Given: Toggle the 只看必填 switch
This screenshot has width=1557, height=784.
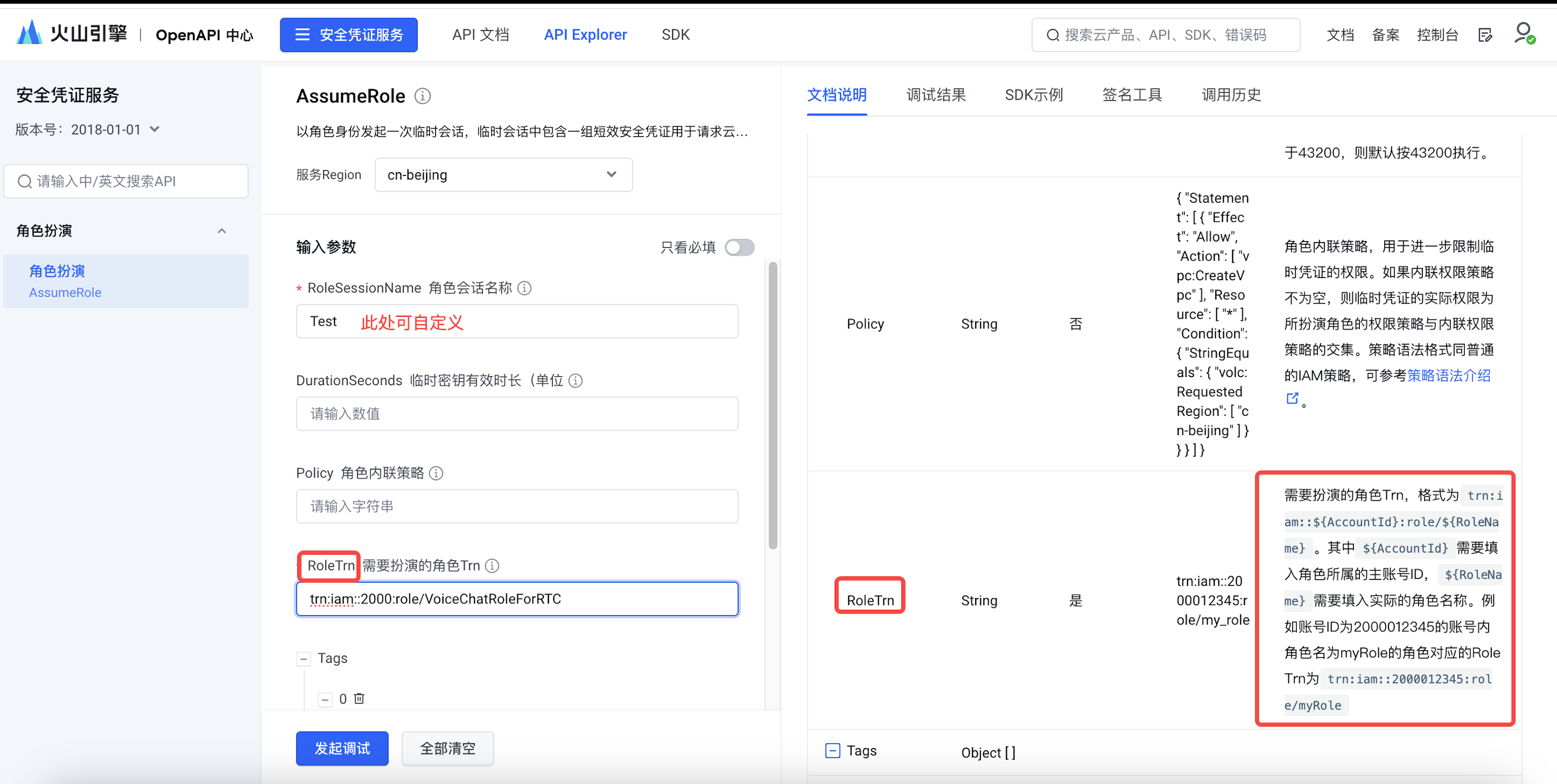Looking at the screenshot, I should pyautogui.click(x=739, y=247).
